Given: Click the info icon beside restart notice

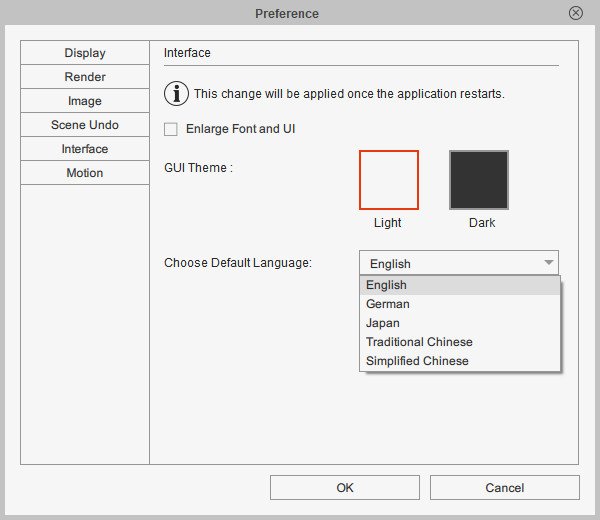Looking at the screenshot, I should pyautogui.click(x=176, y=94).
